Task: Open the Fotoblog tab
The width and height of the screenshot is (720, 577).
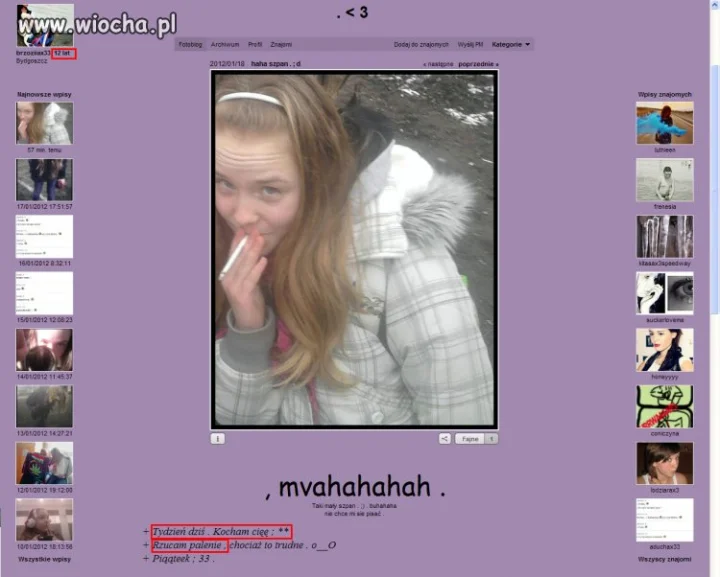Action: 190,45
